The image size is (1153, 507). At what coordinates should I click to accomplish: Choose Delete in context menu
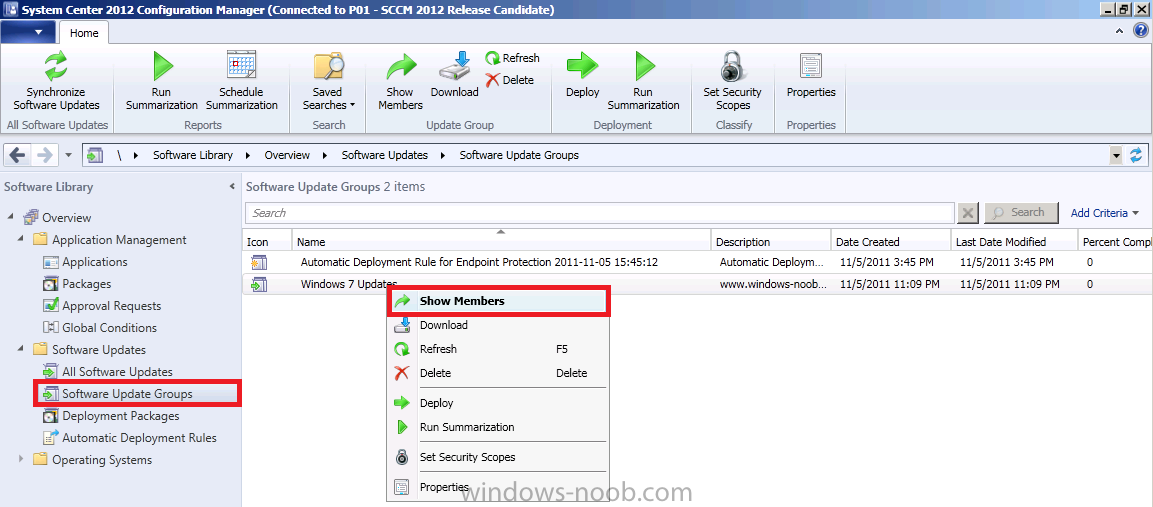pyautogui.click(x=498, y=373)
